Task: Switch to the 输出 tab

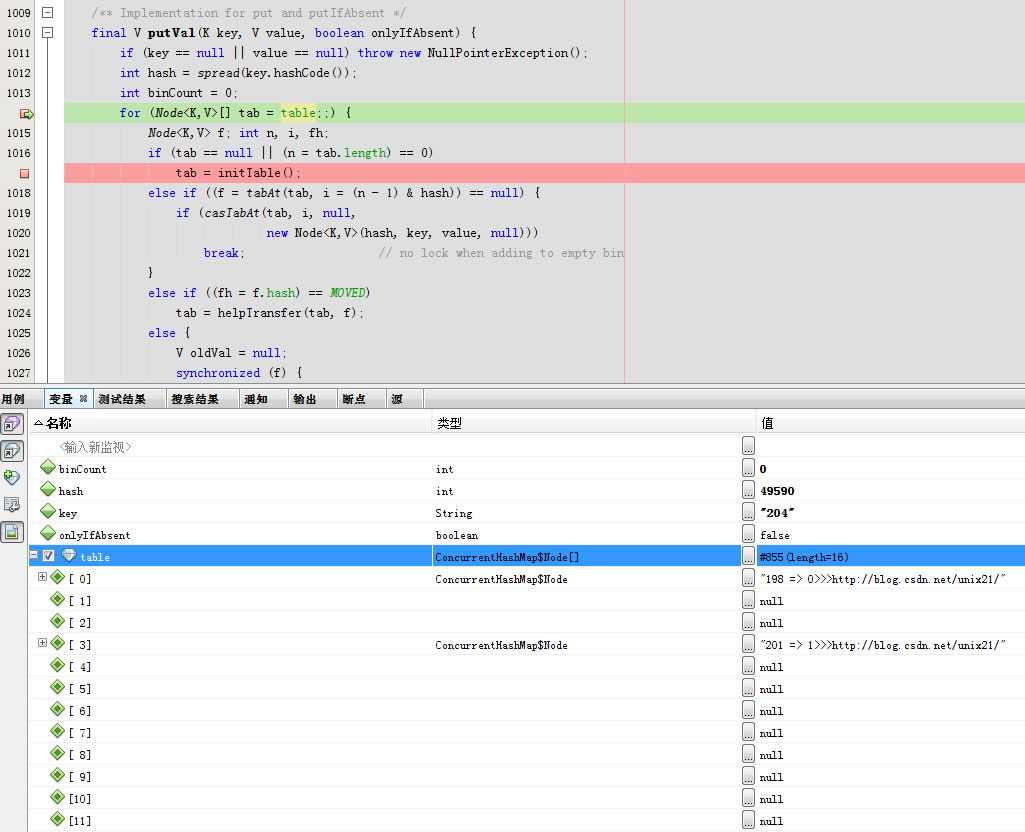Action: click(x=305, y=399)
